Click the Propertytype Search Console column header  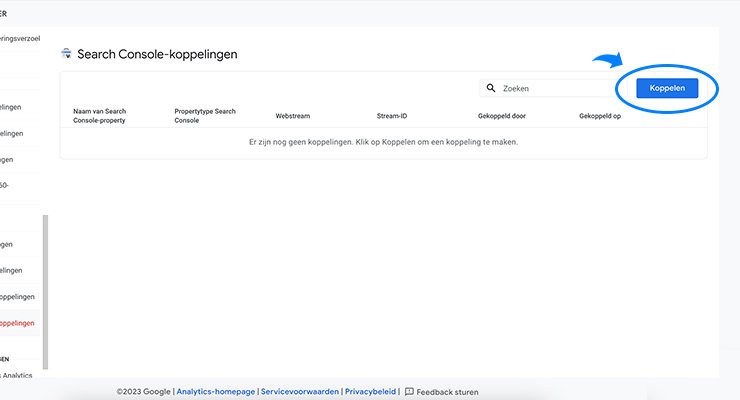click(205, 116)
